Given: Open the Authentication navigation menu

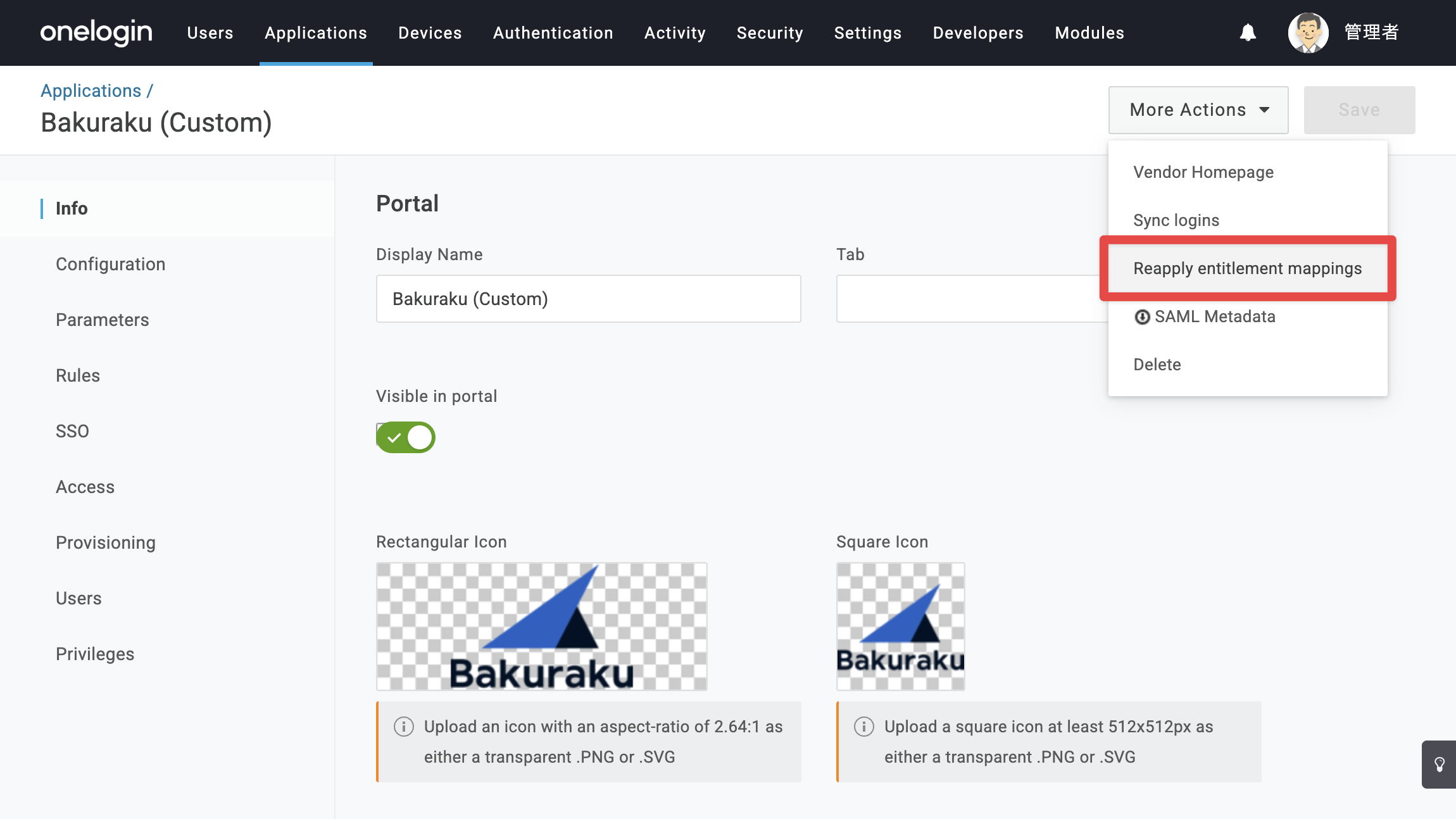Looking at the screenshot, I should 553,33.
